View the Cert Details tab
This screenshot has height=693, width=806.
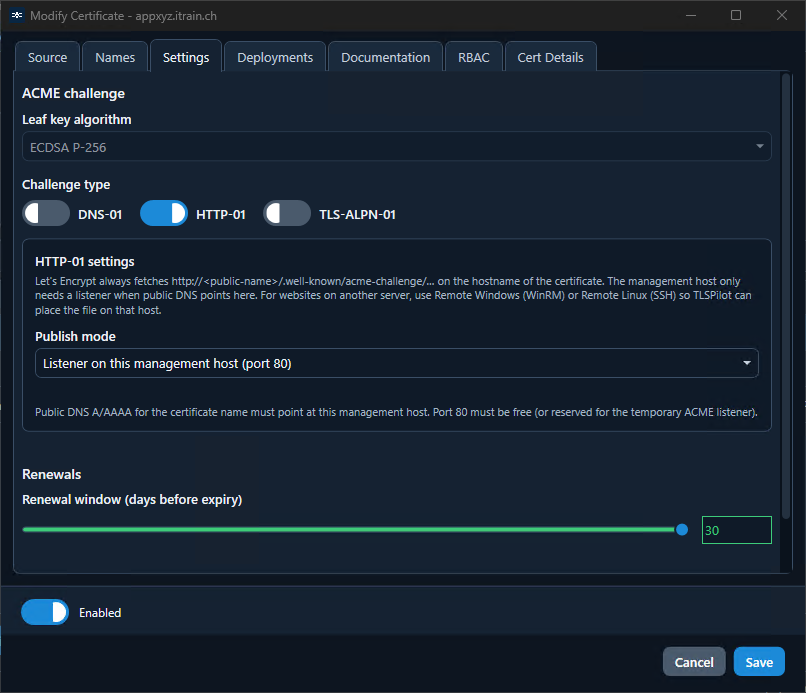click(551, 57)
